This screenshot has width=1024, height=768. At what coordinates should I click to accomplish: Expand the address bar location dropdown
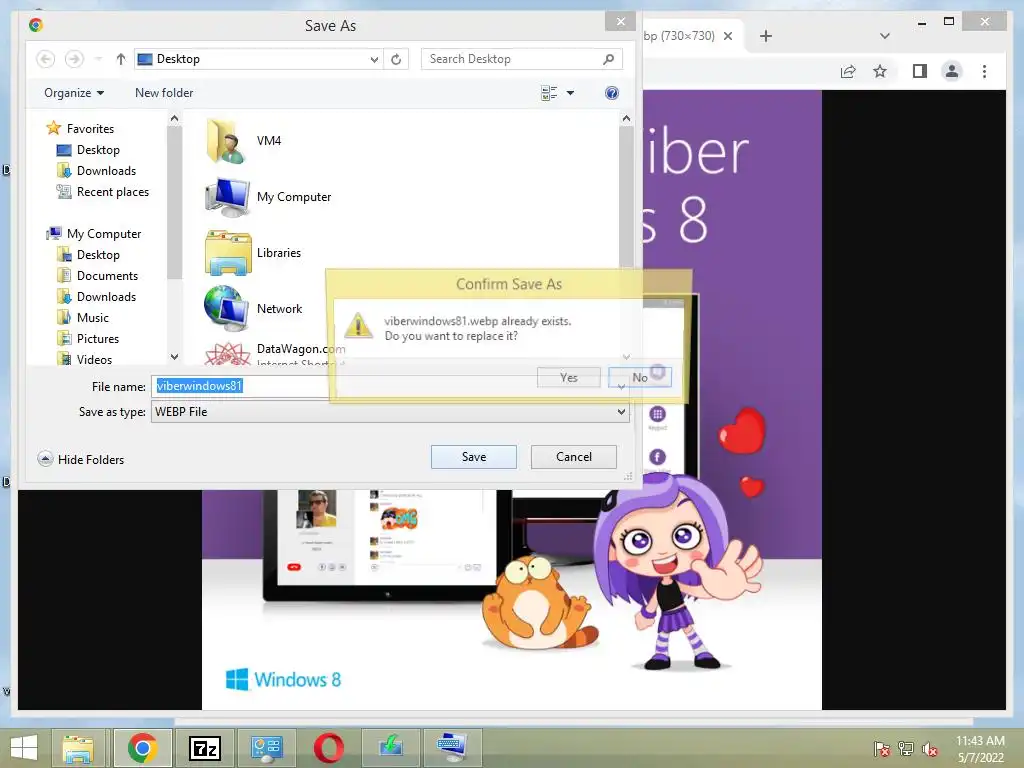pyautogui.click(x=374, y=59)
